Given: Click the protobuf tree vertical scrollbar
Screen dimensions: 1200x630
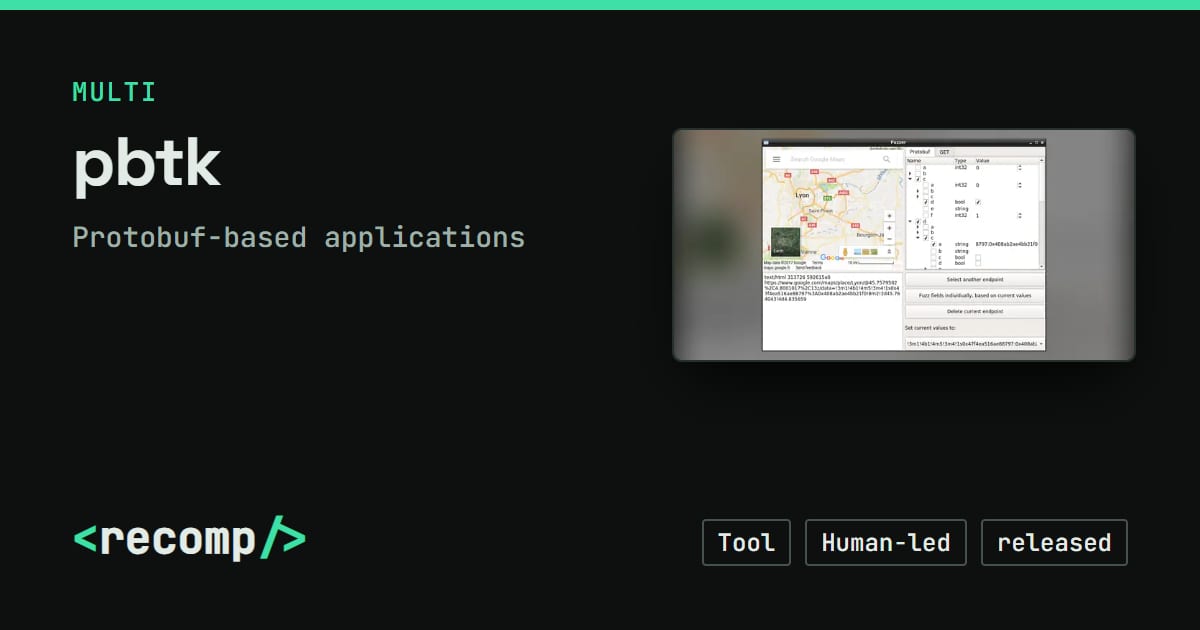Looking at the screenshot, I should [1042, 213].
